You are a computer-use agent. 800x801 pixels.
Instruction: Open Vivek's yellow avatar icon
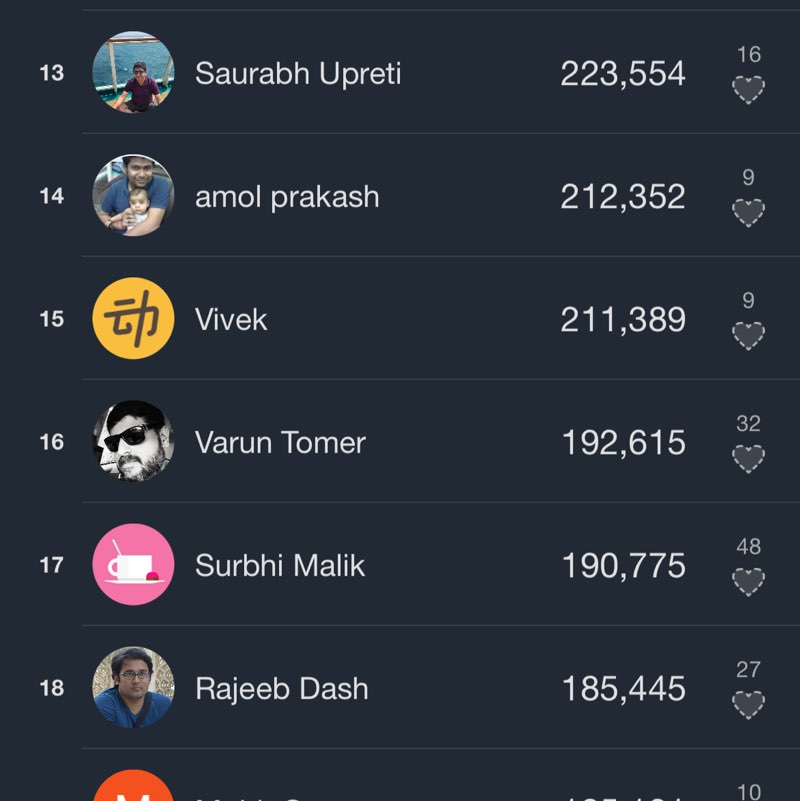click(133, 319)
